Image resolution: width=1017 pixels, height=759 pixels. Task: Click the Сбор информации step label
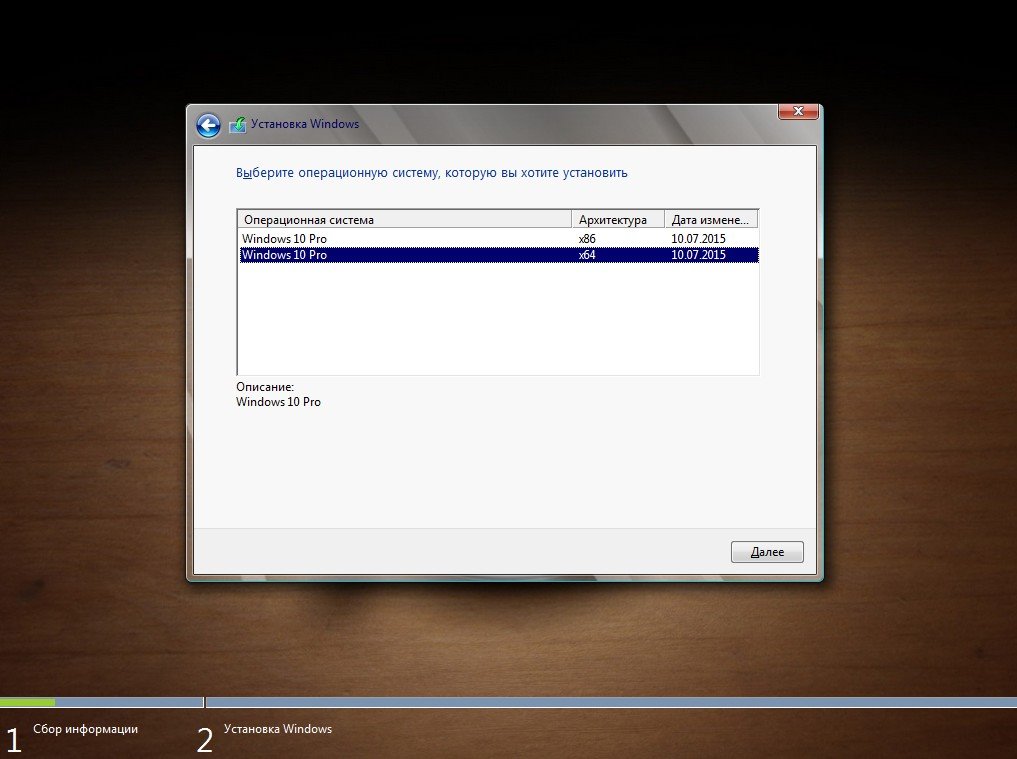(x=86, y=729)
